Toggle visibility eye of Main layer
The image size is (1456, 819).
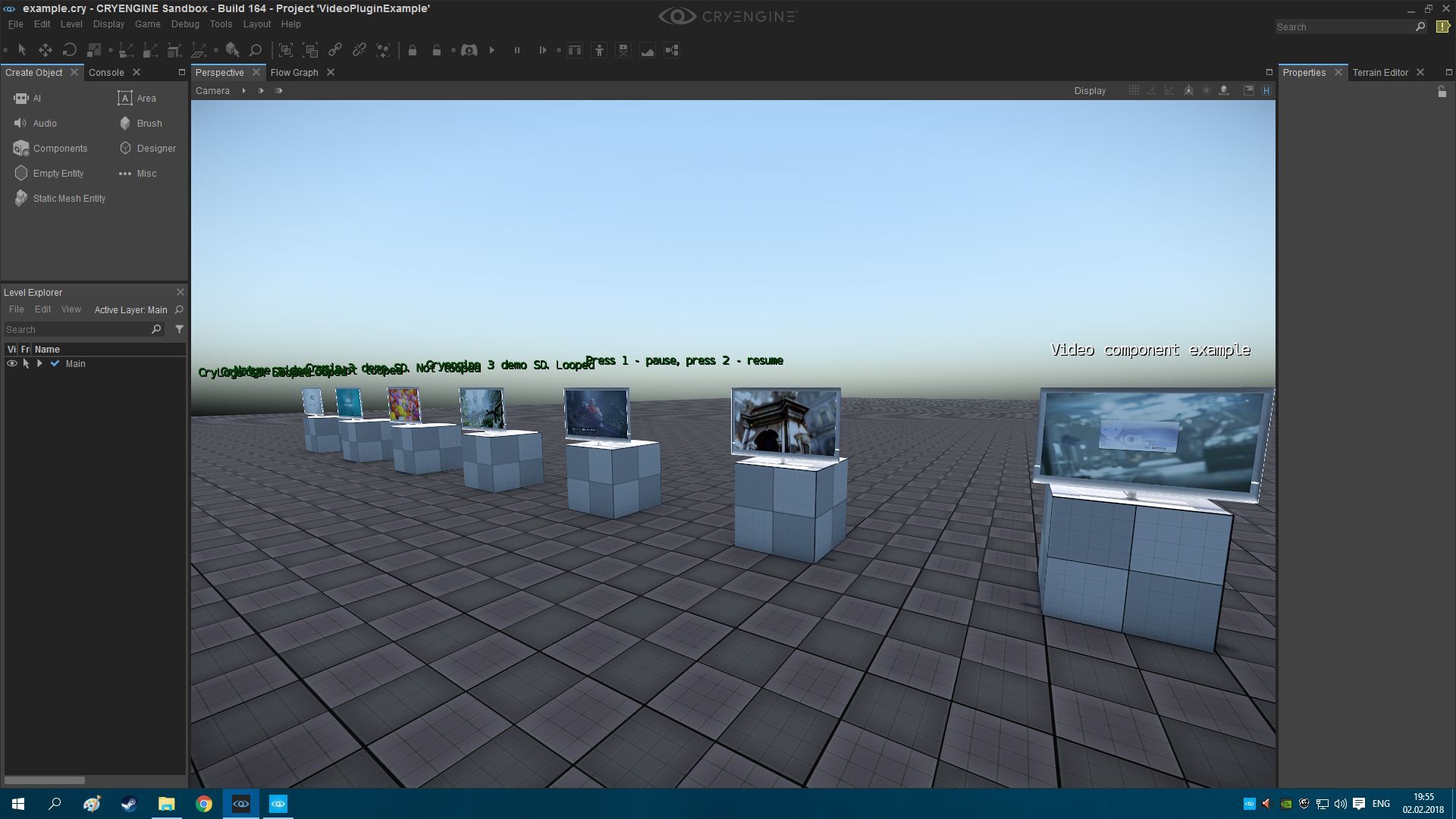(11, 364)
